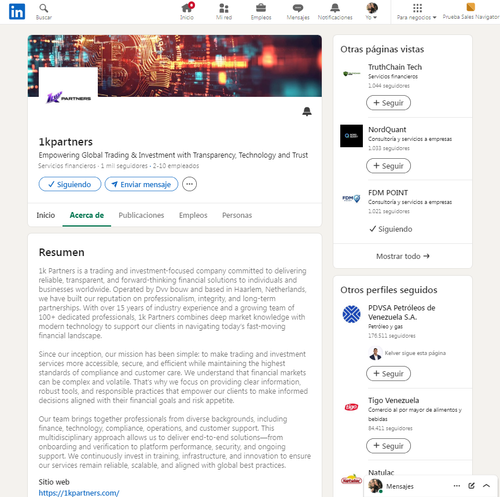Open the three-dot more options button
This screenshot has height=497, width=500.
coord(189,184)
